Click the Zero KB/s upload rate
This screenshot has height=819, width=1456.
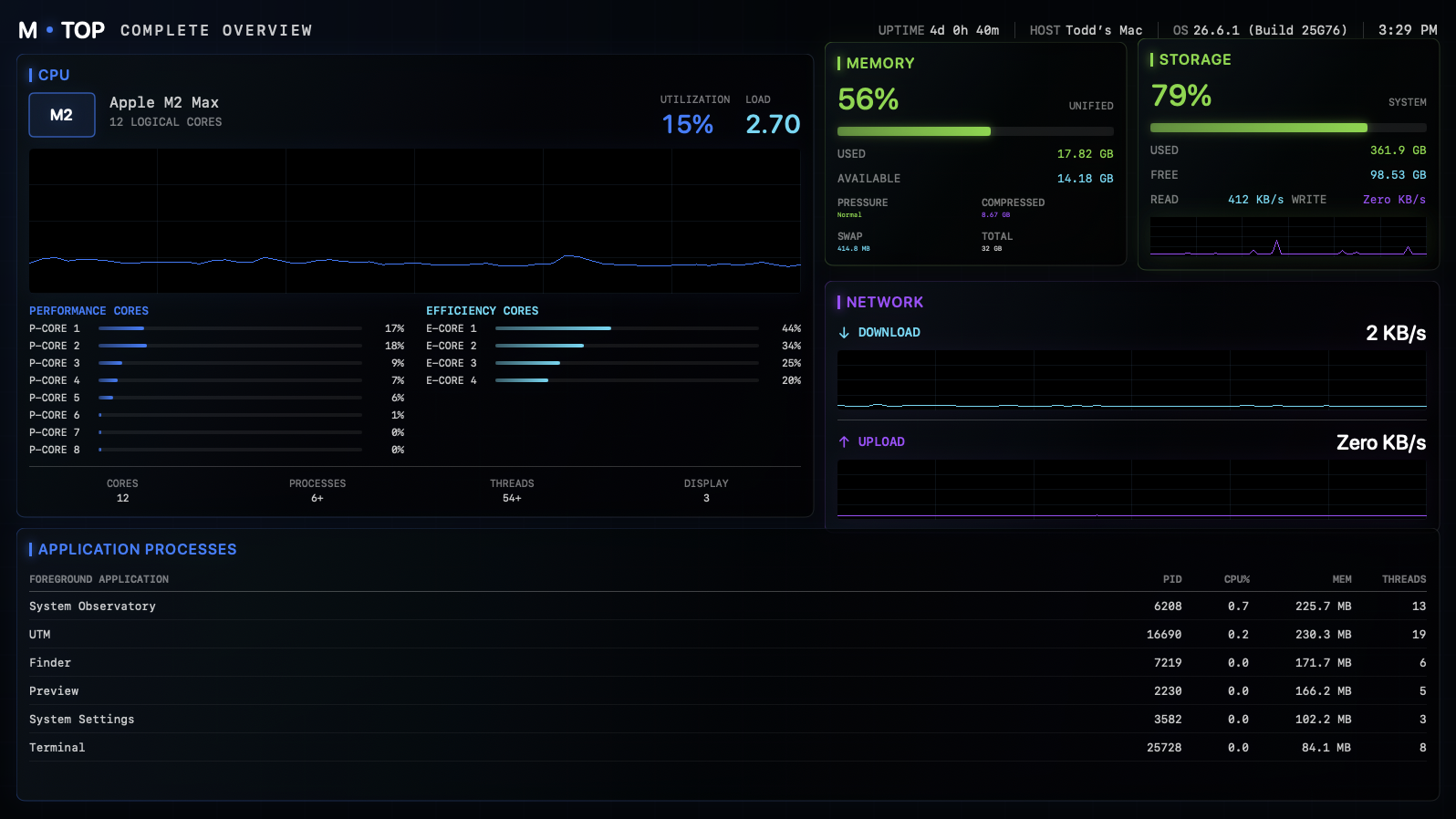pyautogui.click(x=1381, y=442)
